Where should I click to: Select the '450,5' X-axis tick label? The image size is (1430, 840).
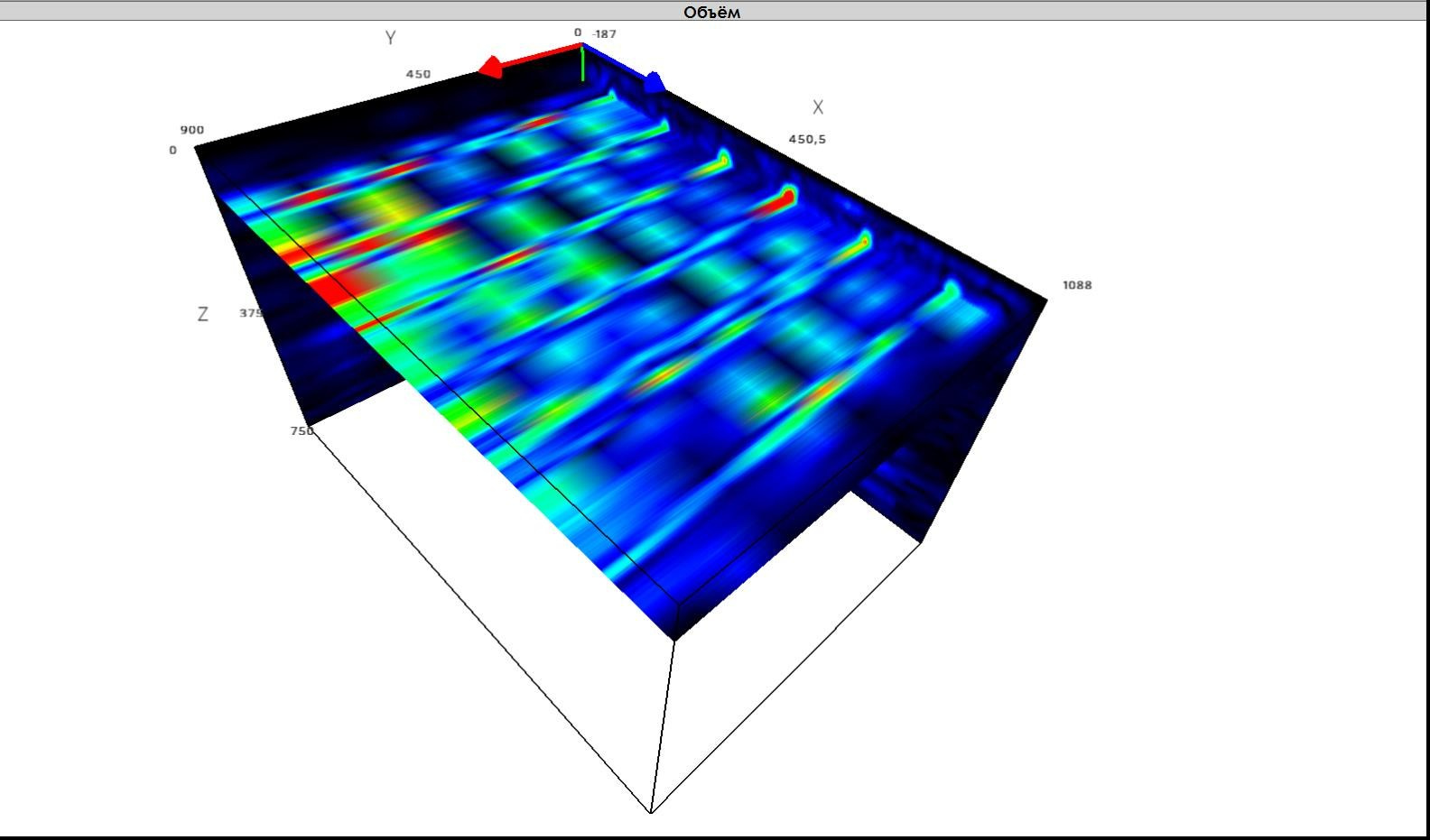[x=807, y=139]
